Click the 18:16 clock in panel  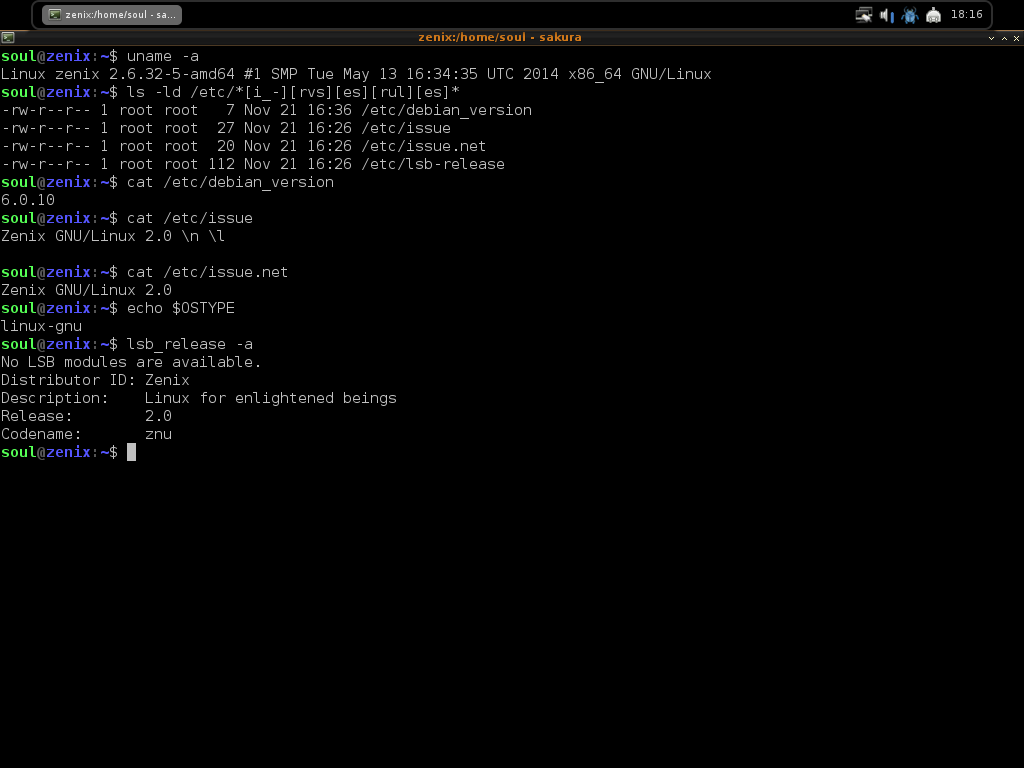[967, 14]
